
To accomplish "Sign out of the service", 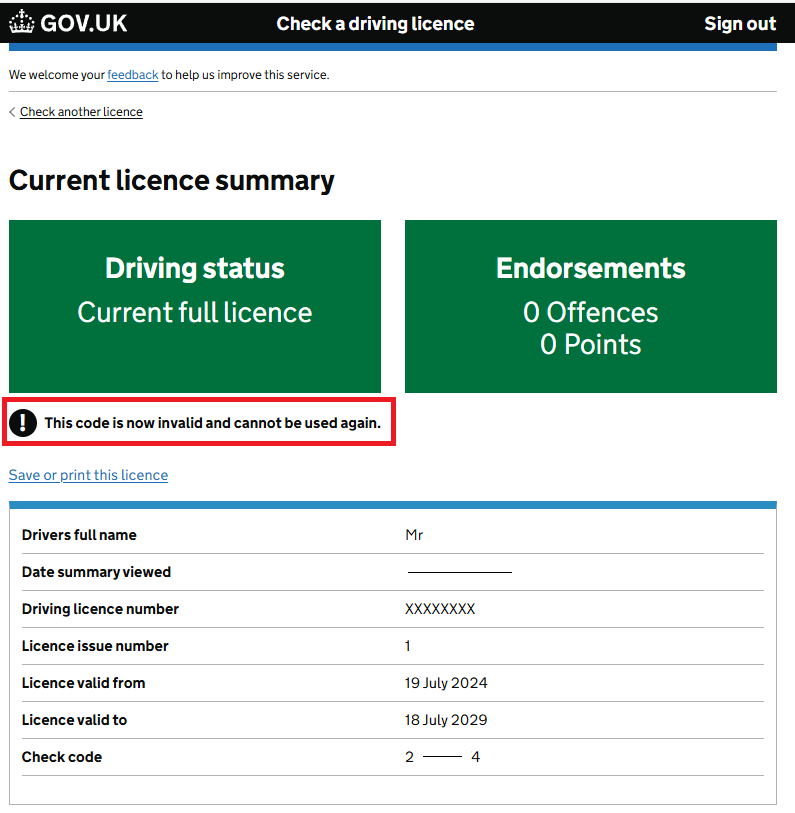I will coord(739,24).
